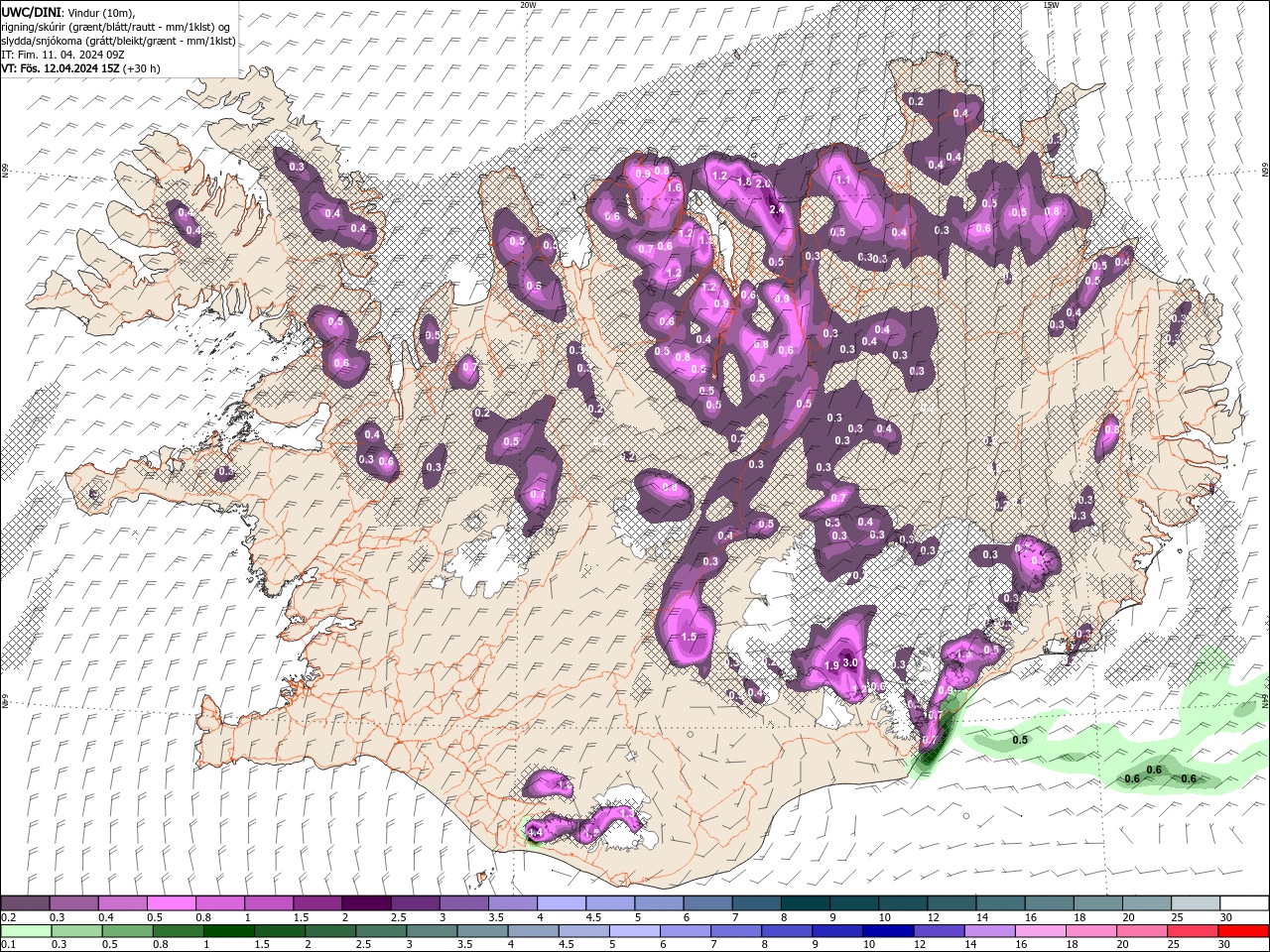Click the '15W' longitude label on top edge
The width and height of the screenshot is (1270, 952).
pos(1051,5)
